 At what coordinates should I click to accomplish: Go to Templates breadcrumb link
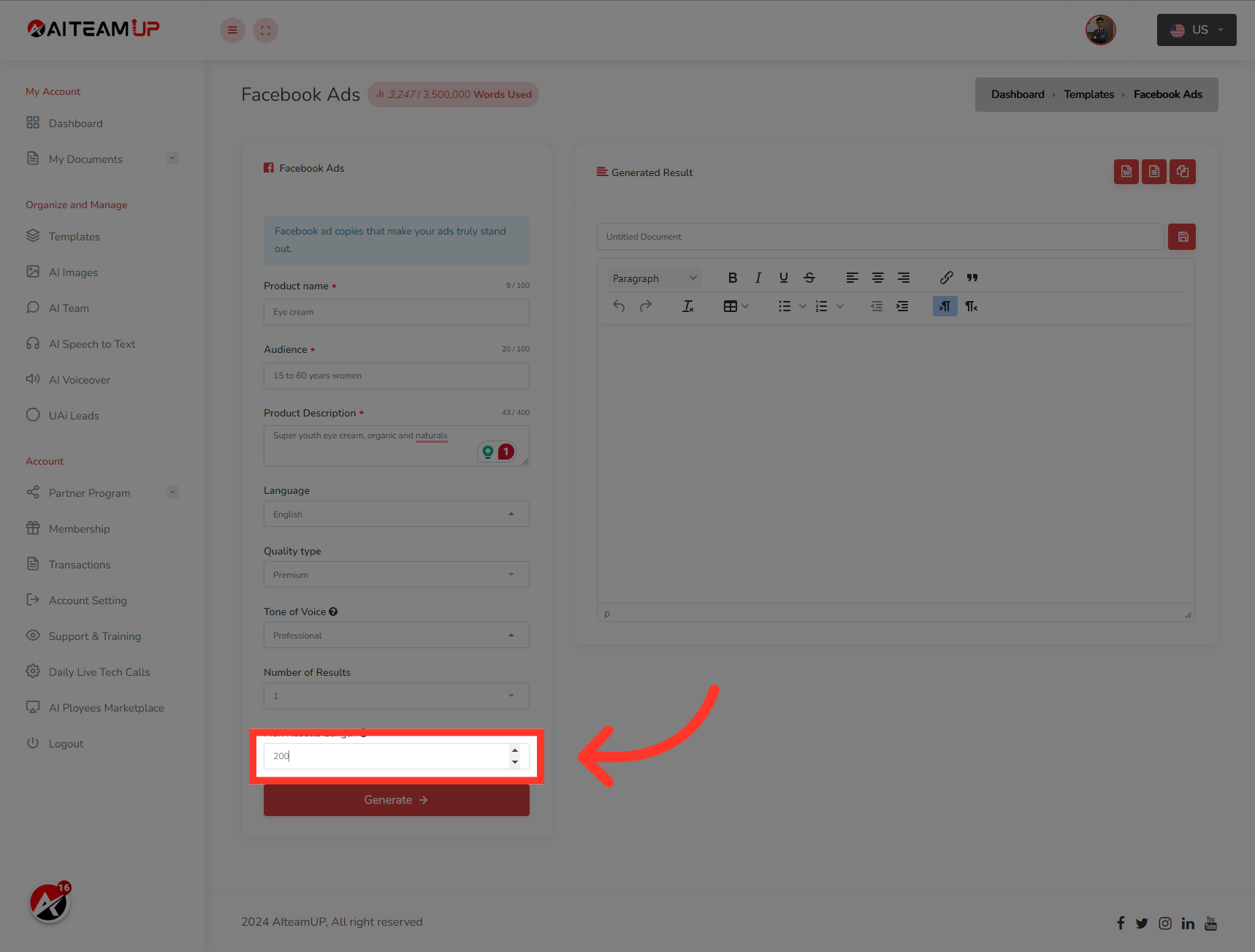[x=1088, y=94]
